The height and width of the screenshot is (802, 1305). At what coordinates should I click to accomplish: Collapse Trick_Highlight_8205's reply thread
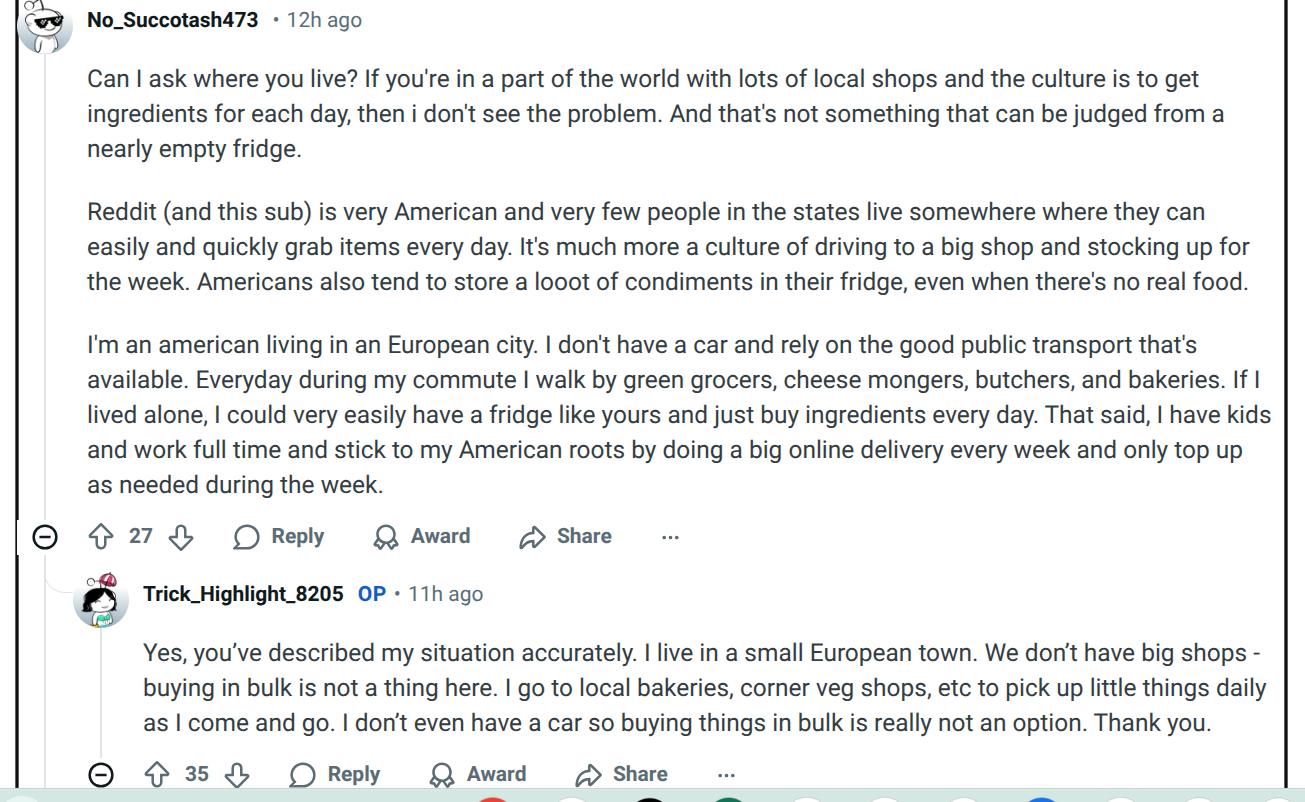coord(101,774)
